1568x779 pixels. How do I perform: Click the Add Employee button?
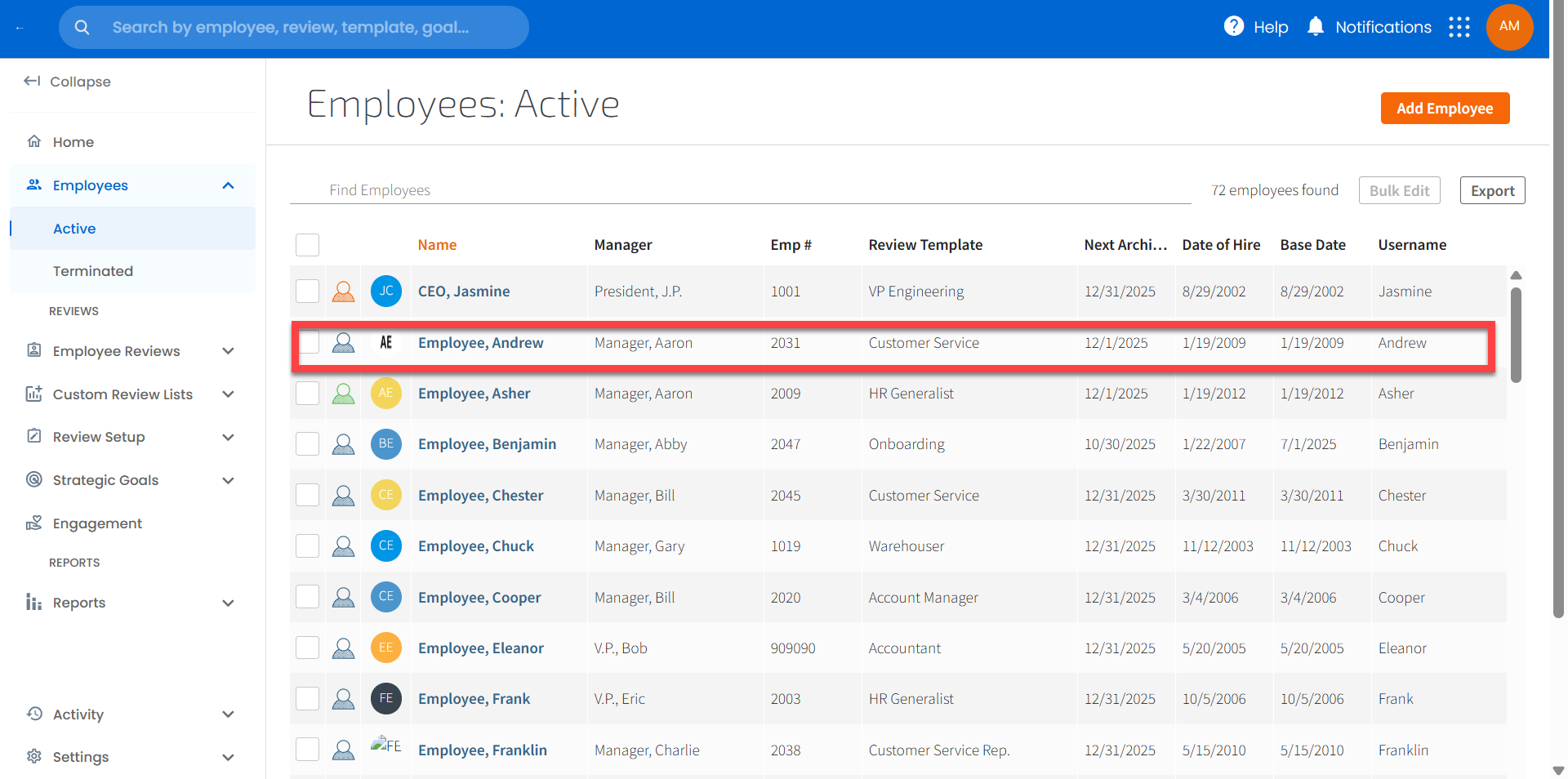(x=1444, y=109)
